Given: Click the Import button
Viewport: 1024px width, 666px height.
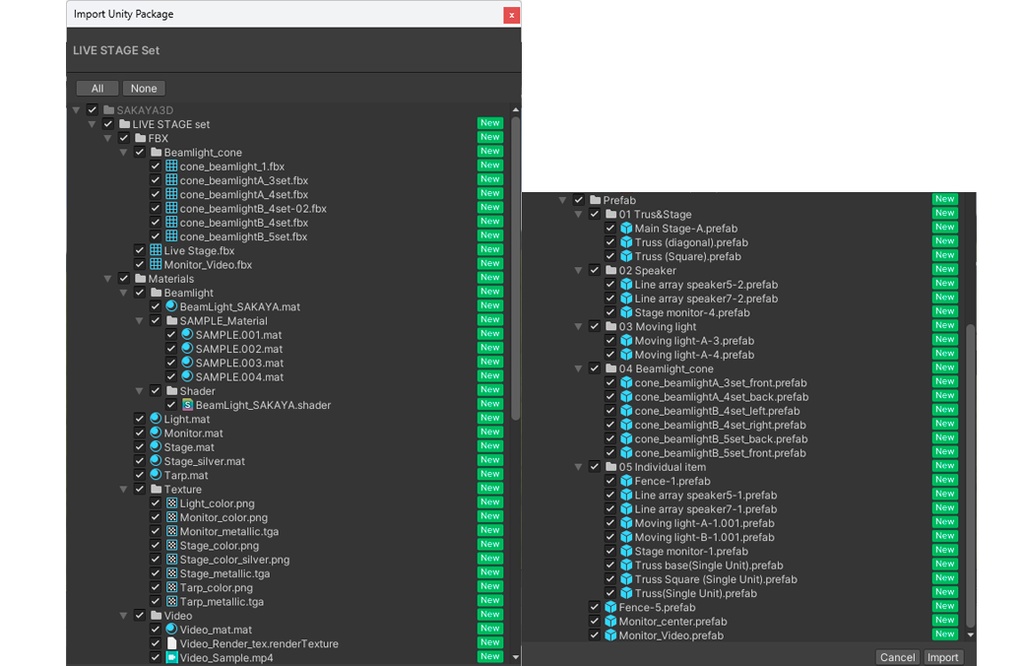Looking at the screenshot, I should pyautogui.click(x=942, y=658).
